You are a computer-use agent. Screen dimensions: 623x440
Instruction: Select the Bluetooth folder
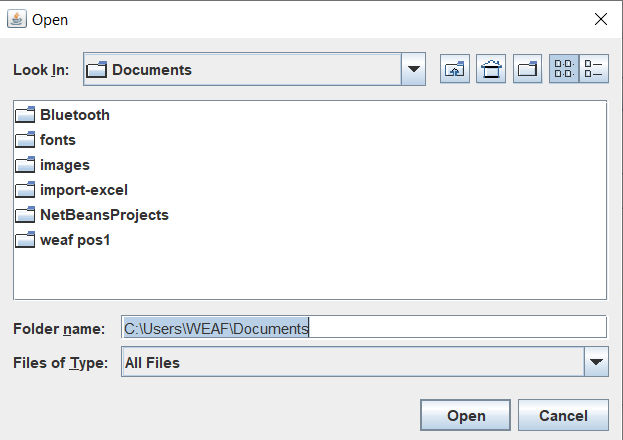(74, 115)
